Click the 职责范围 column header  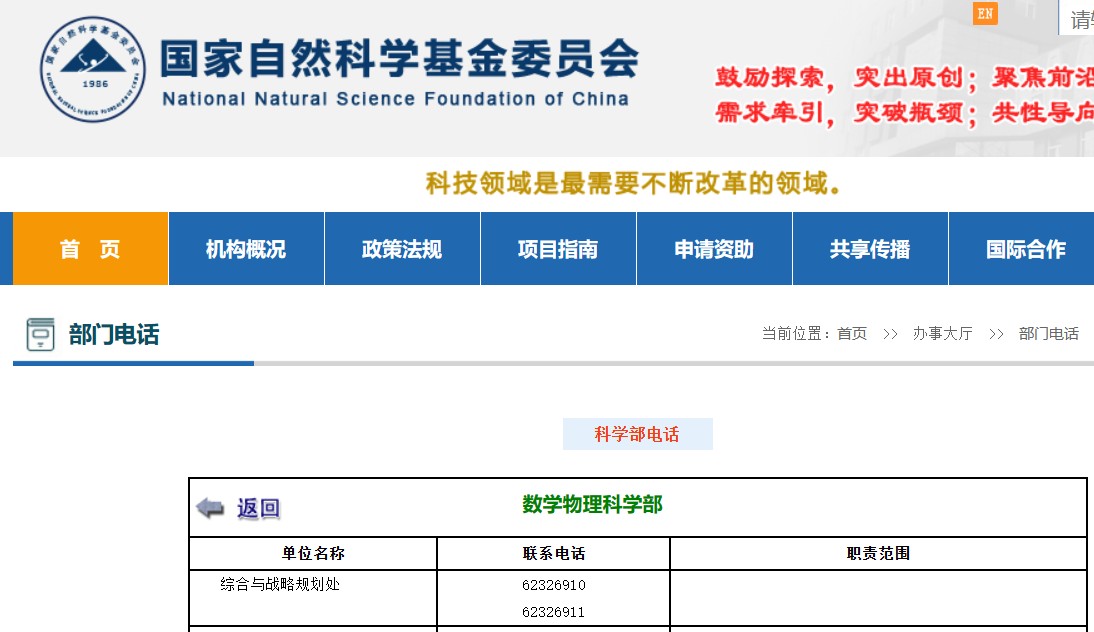click(x=878, y=553)
